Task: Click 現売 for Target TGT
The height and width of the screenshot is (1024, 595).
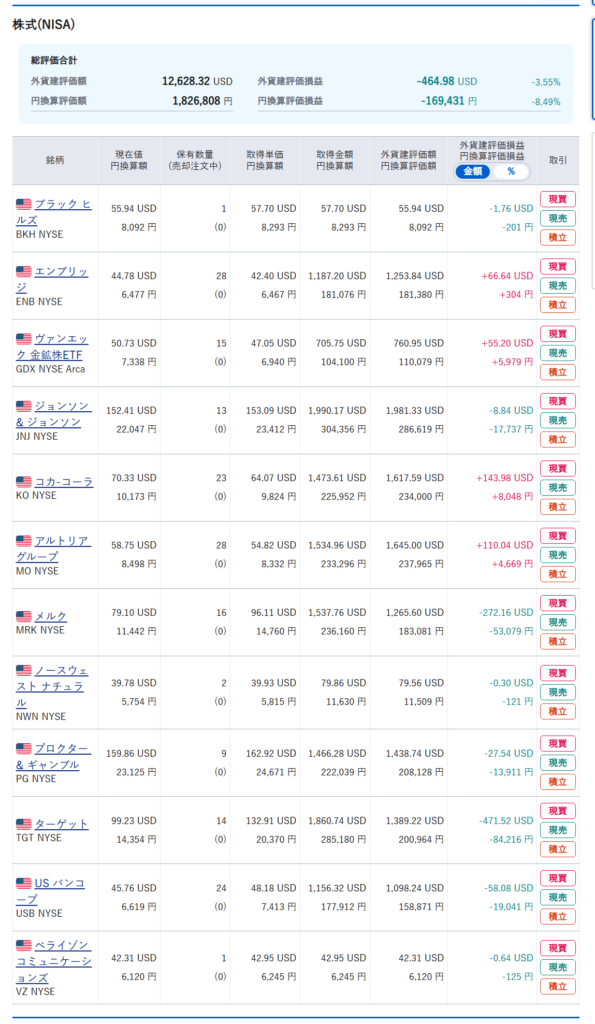Action: [x=557, y=830]
